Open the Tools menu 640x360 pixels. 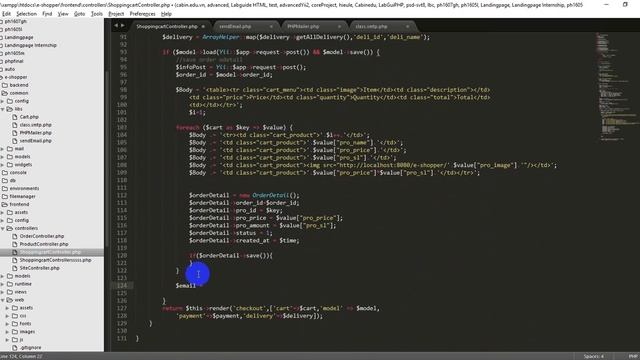point(97,14)
